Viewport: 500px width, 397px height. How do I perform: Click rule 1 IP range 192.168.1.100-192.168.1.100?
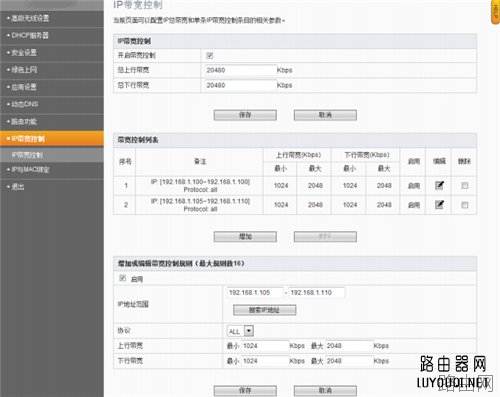(200, 182)
